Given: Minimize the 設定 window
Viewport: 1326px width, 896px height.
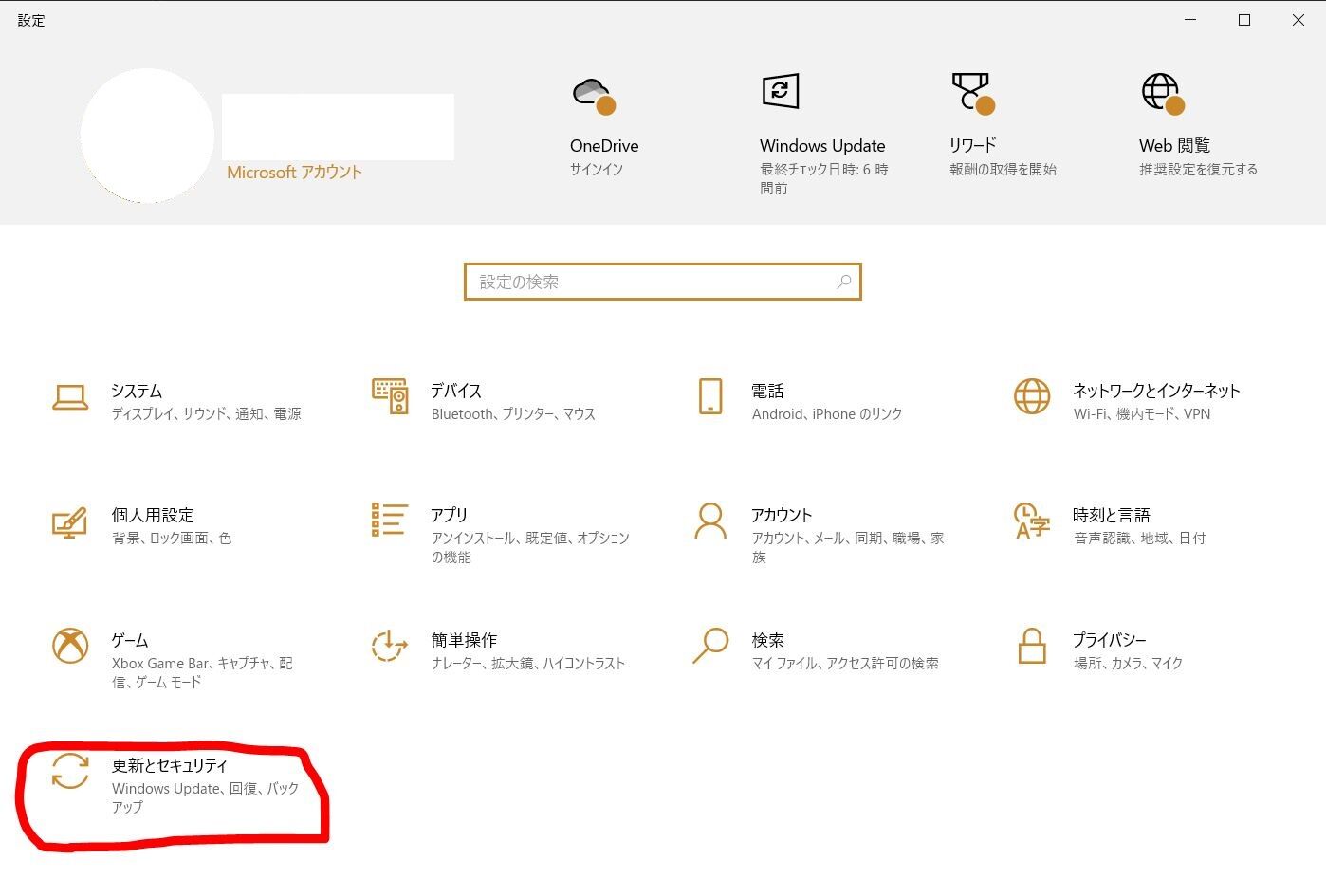Looking at the screenshot, I should (x=1190, y=20).
